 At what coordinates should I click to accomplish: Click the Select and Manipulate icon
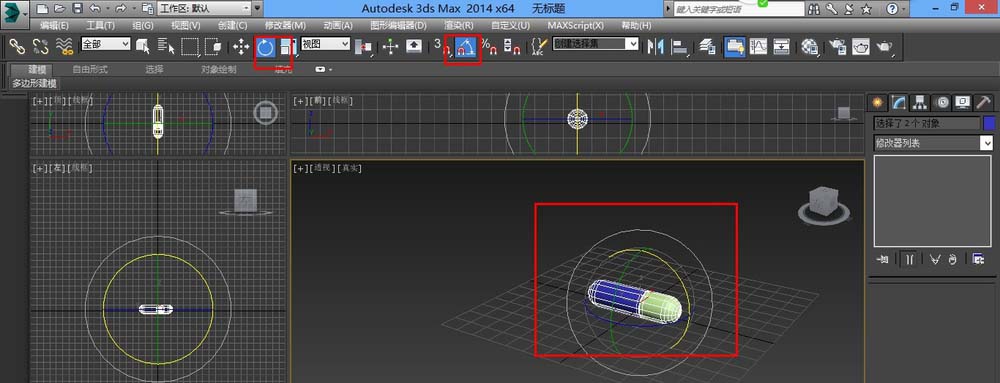point(390,47)
